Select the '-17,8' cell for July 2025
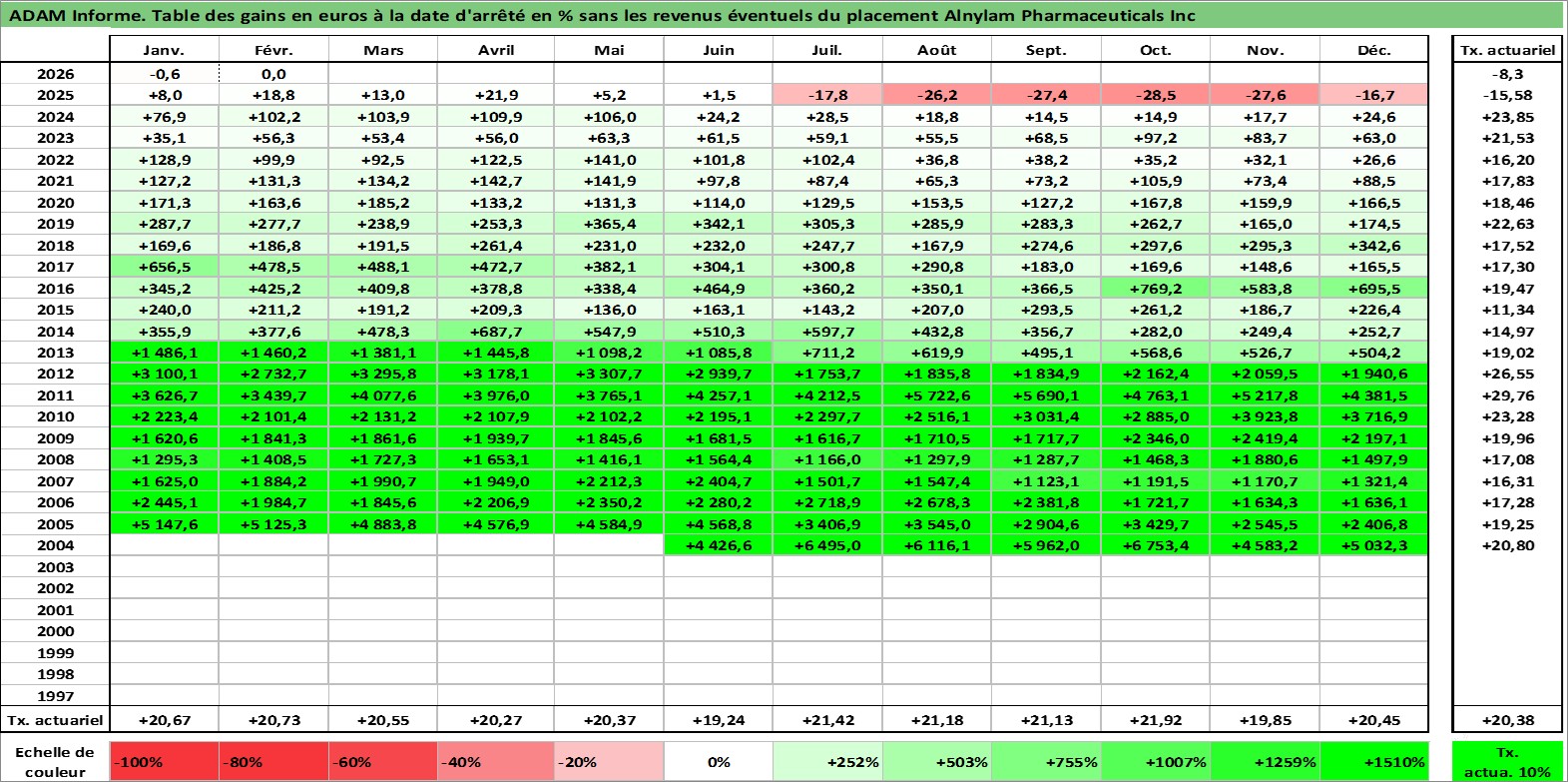Screen dimensions: 1568x782 [x=827, y=95]
